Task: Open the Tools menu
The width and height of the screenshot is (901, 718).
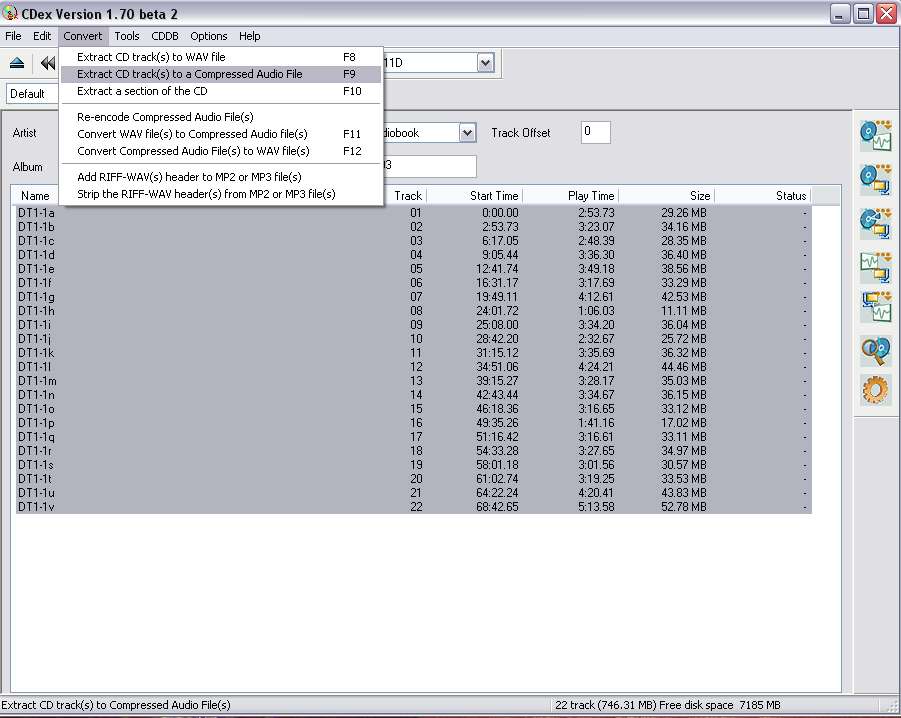Action: [x=127, y=36]
